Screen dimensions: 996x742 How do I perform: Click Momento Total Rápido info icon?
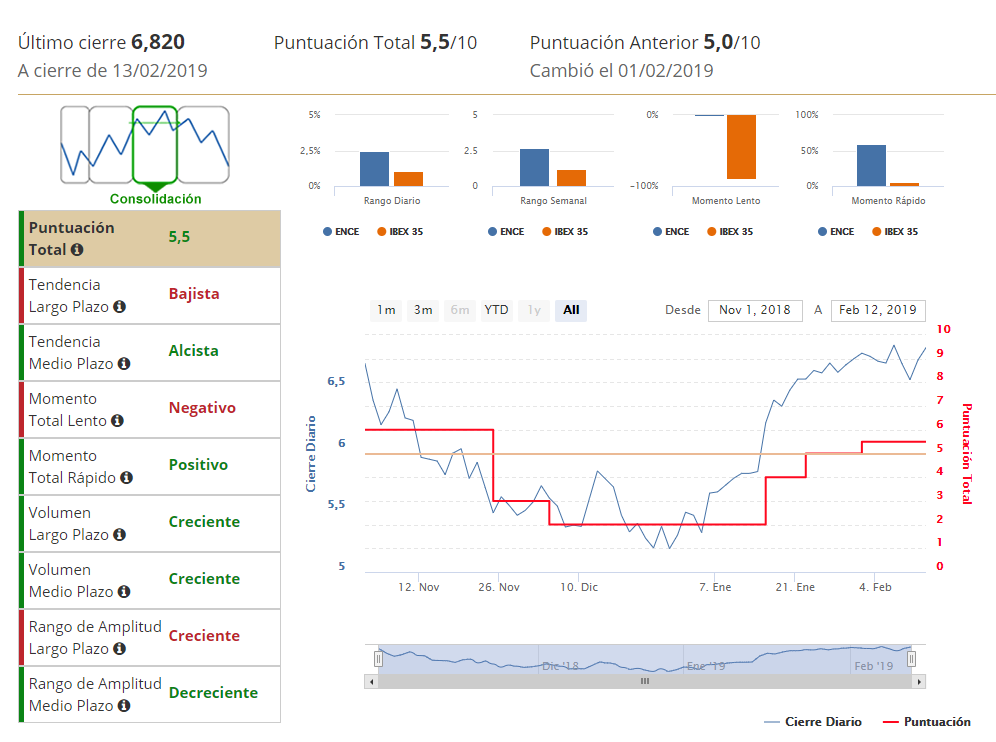click(x=126, y=478)
